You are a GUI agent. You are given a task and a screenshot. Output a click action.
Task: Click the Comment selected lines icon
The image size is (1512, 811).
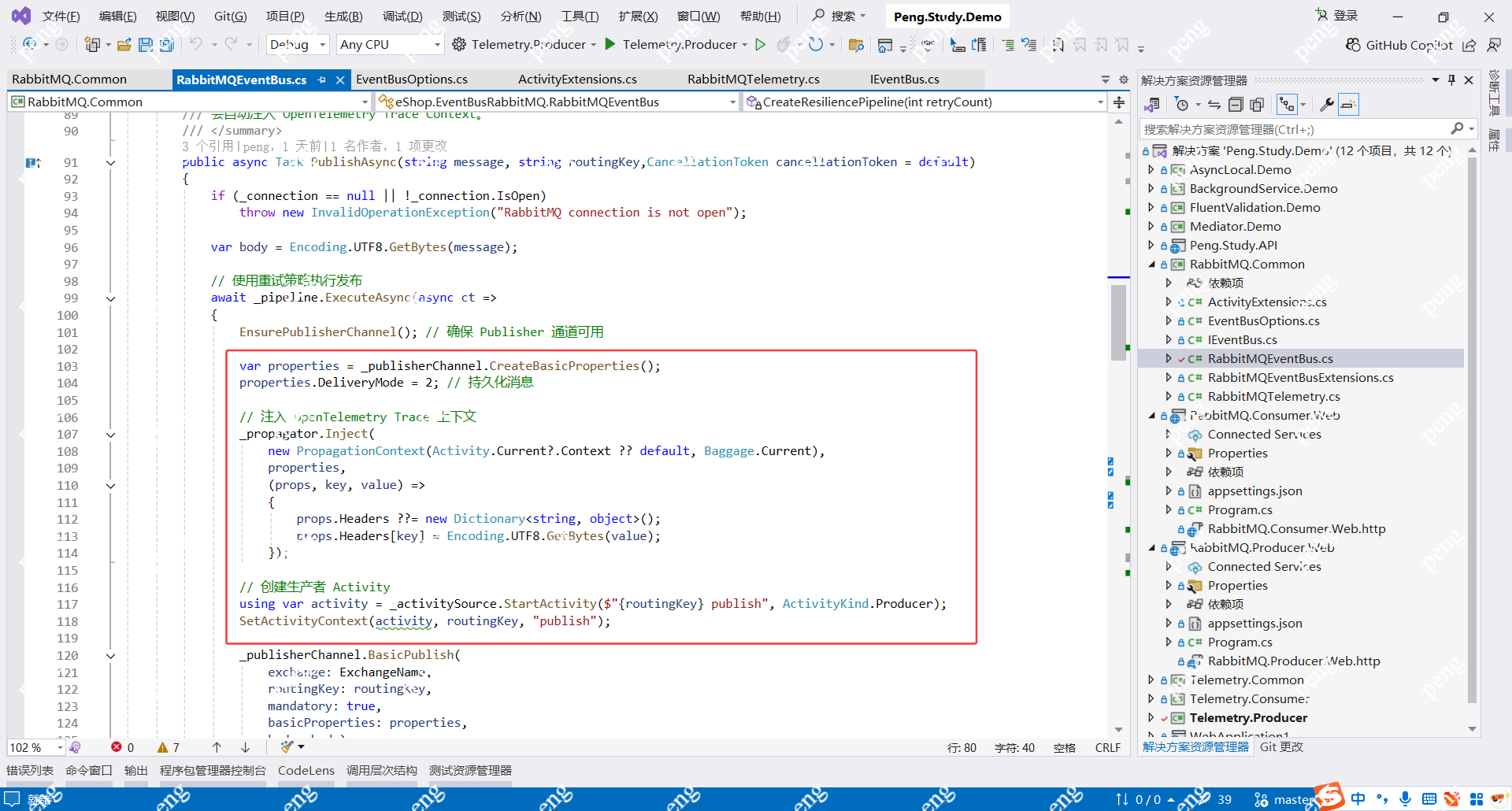pyautogui.click(x=1008, y=45)
